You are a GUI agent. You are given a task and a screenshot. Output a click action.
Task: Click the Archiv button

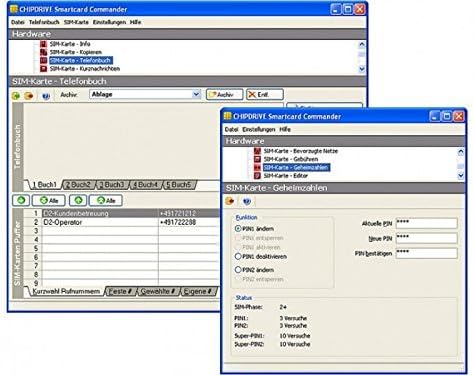pyautogui.click(x=224, y=95)
